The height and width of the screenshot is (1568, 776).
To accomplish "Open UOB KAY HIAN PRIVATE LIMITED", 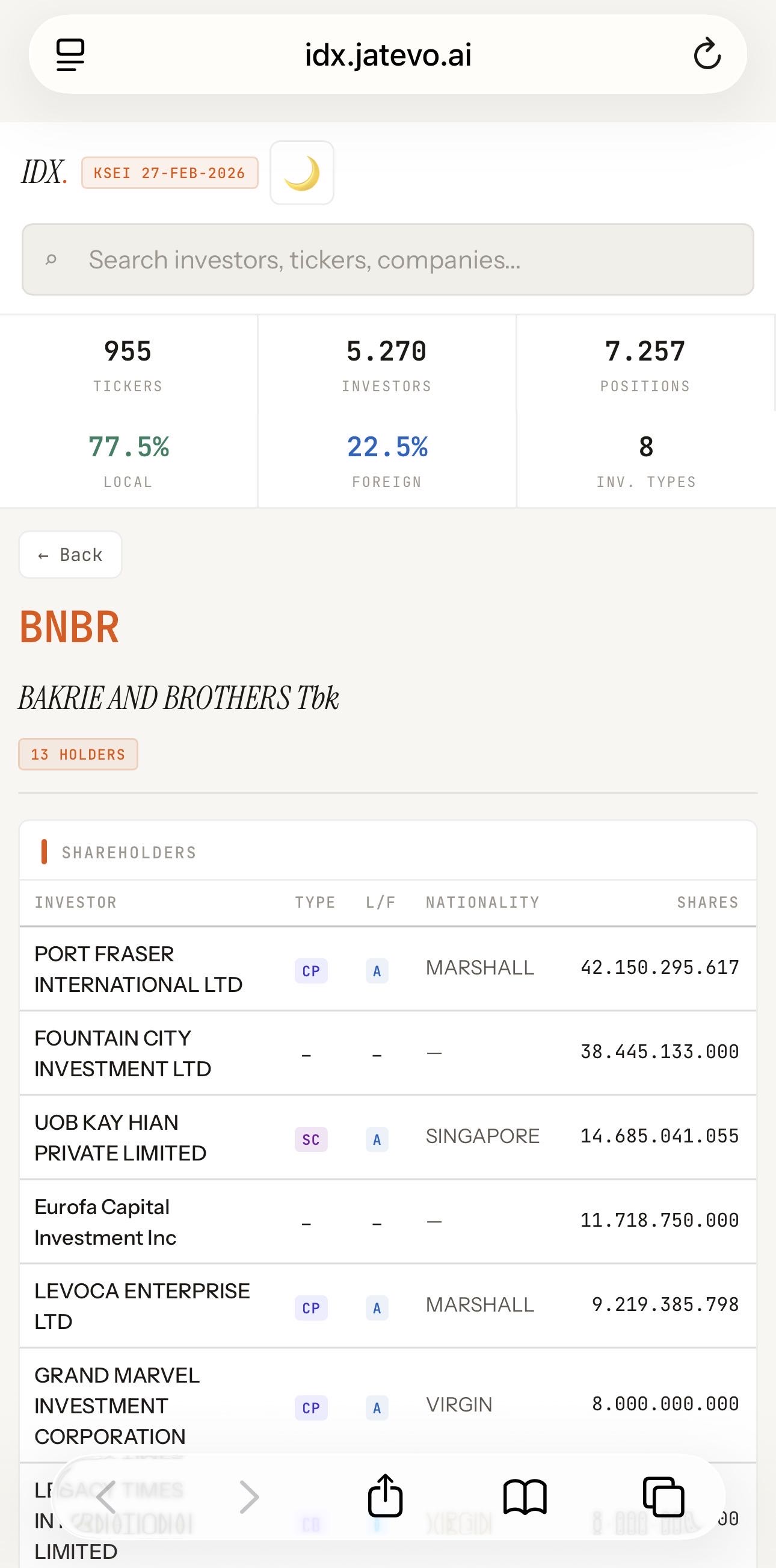I will click(x=120, y=1137).
